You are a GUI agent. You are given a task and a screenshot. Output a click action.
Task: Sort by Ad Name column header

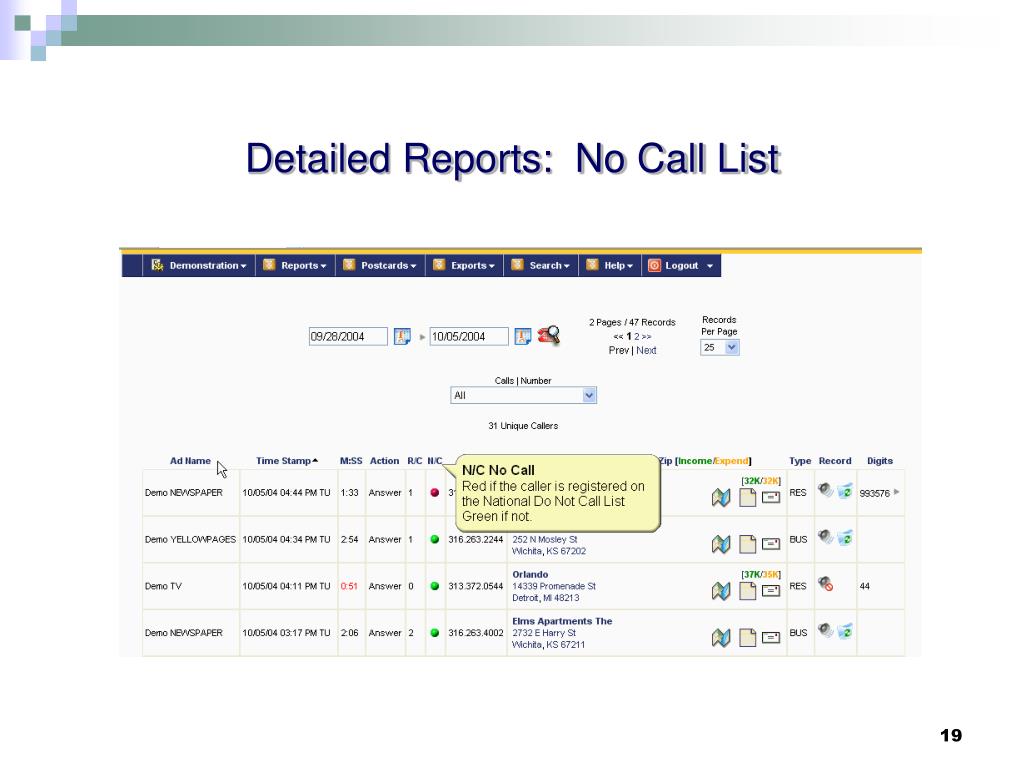(190, 460)
